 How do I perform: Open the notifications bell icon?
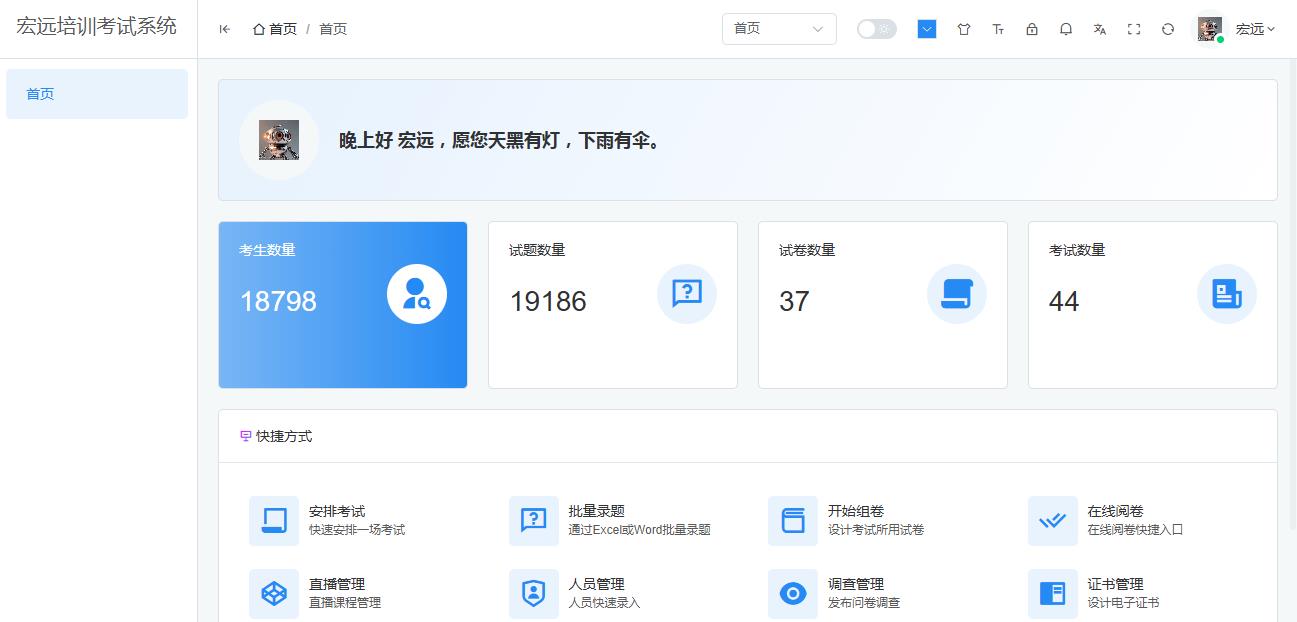pyautogui.click(x=1065, y=29)
